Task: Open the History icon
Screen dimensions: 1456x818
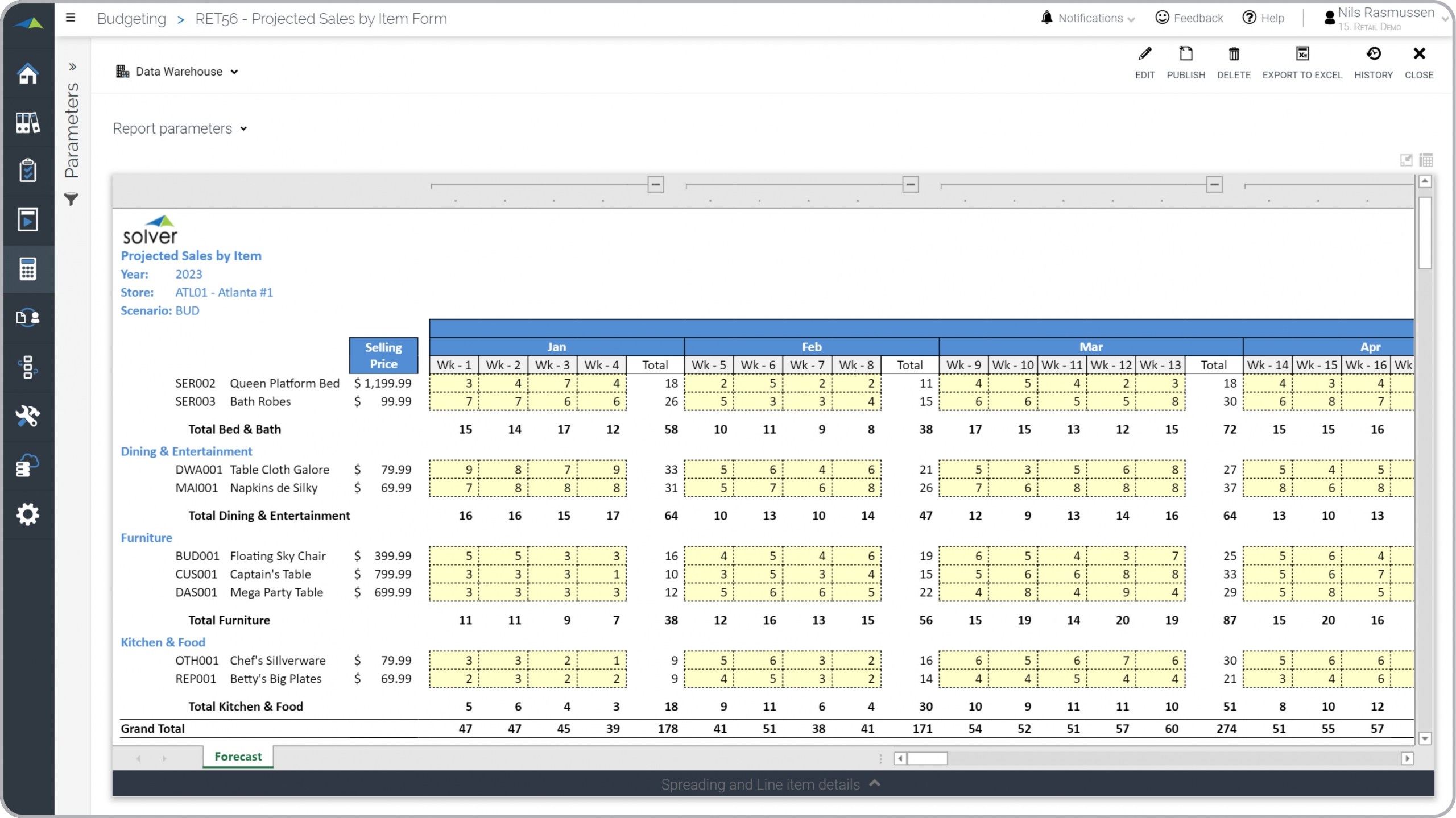Action: tap(1373, 55)
